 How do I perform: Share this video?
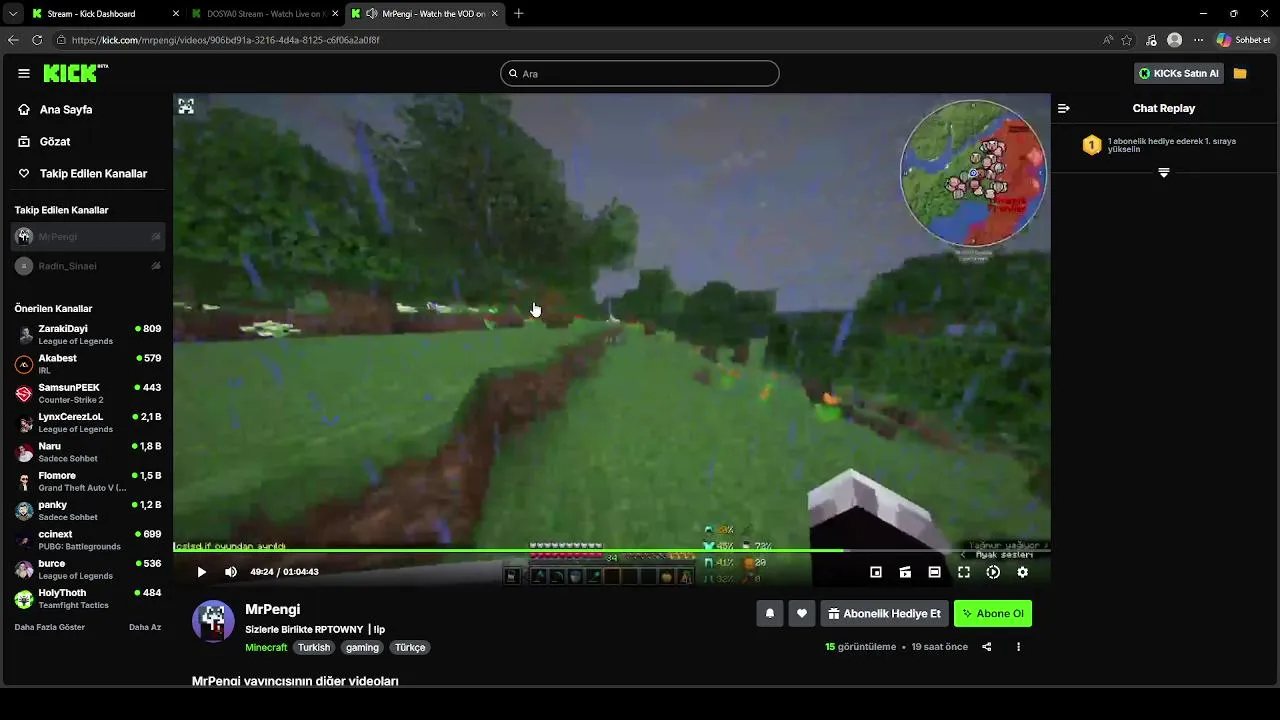tap(987, 647)
